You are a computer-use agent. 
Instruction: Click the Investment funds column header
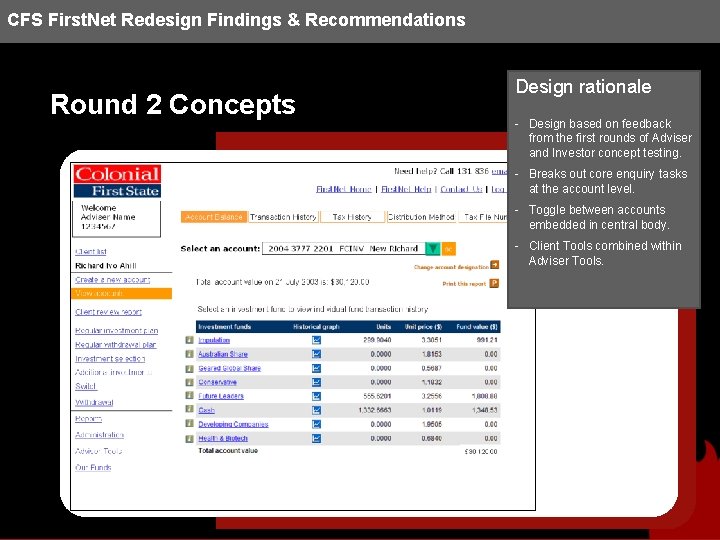coord(225,327)
